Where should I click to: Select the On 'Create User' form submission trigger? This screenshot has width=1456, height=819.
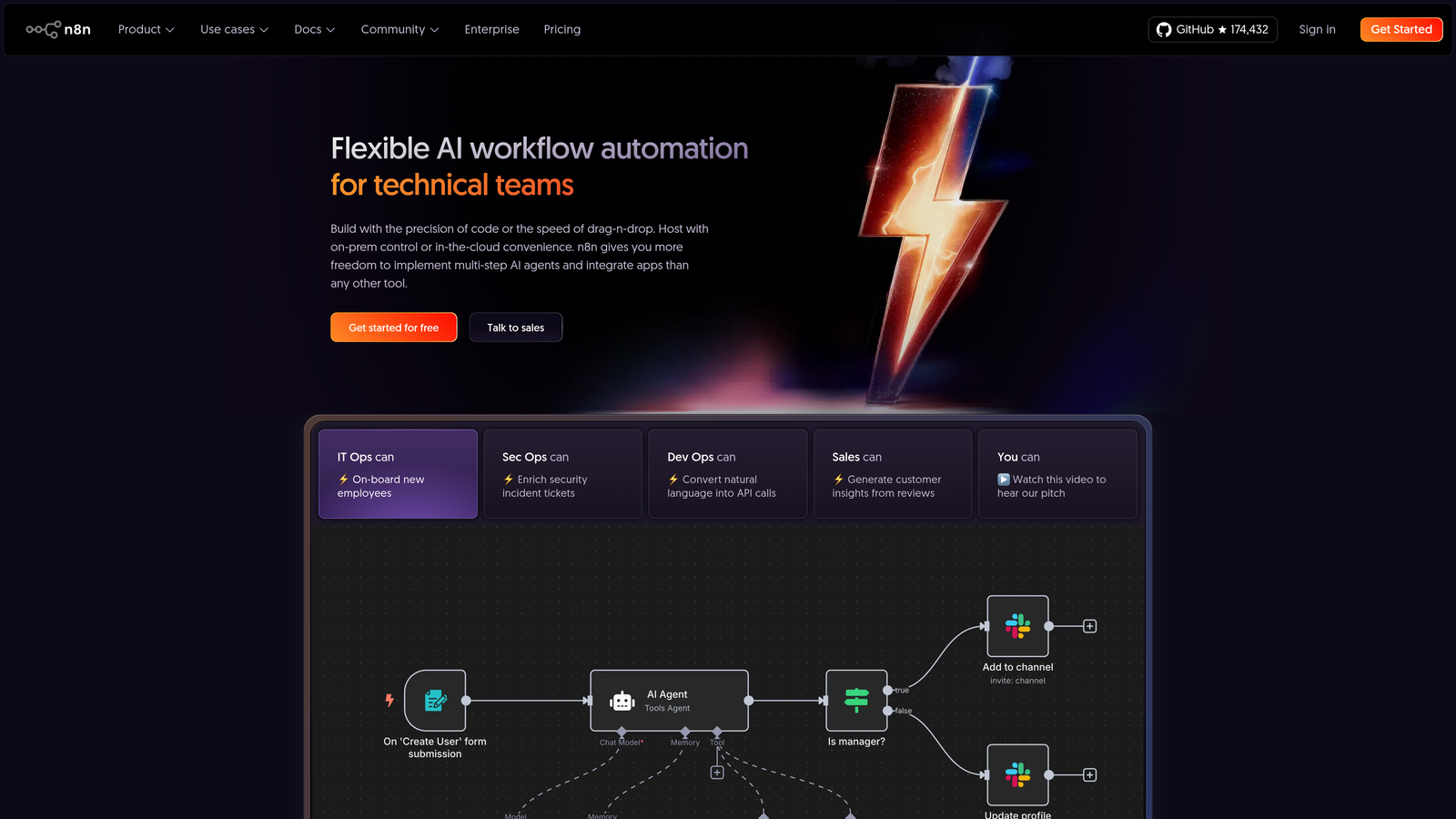point(435,701)
